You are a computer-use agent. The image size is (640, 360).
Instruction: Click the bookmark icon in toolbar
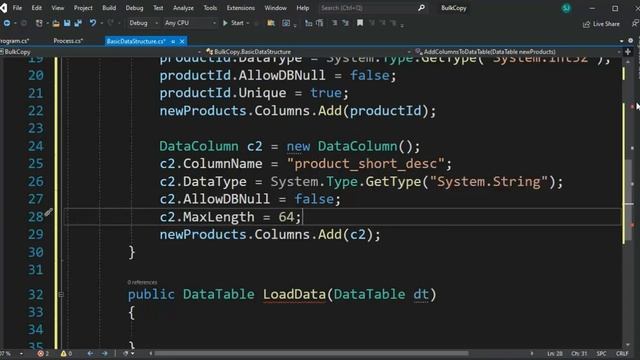click(360, 23)
